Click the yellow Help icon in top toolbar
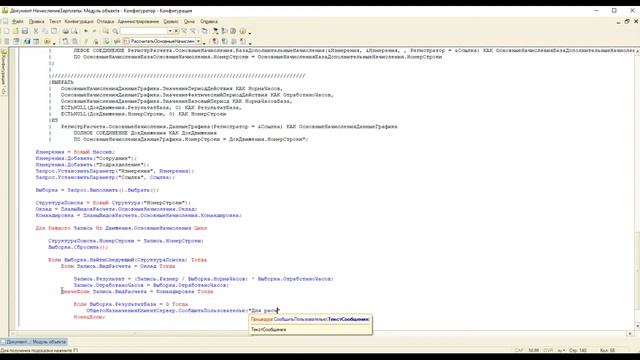This screenshot has width=640, height=360. coord(243,31)
